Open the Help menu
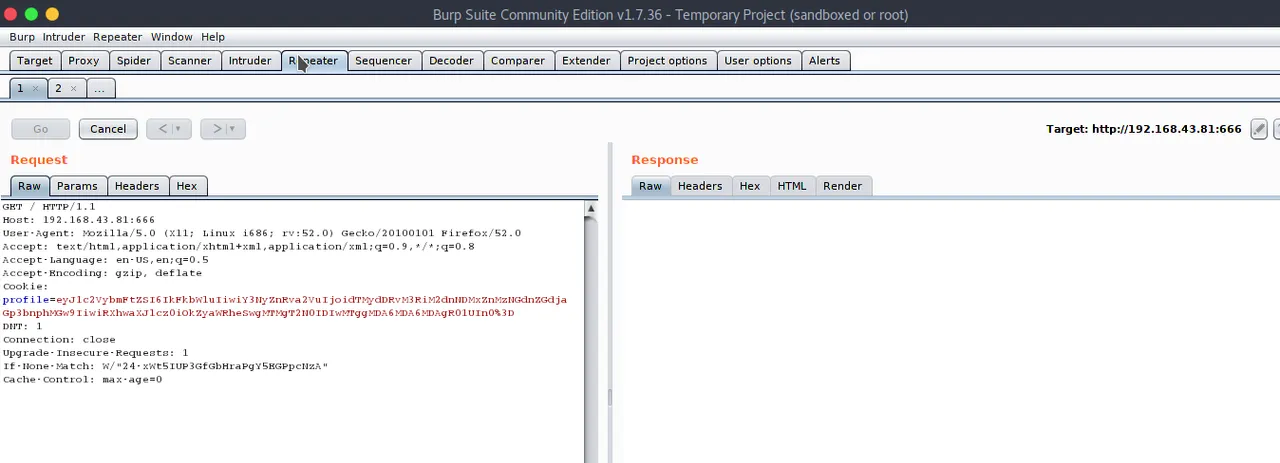Image resolution: width=1280 pixels, height=463 pixels. click(213, 37)
